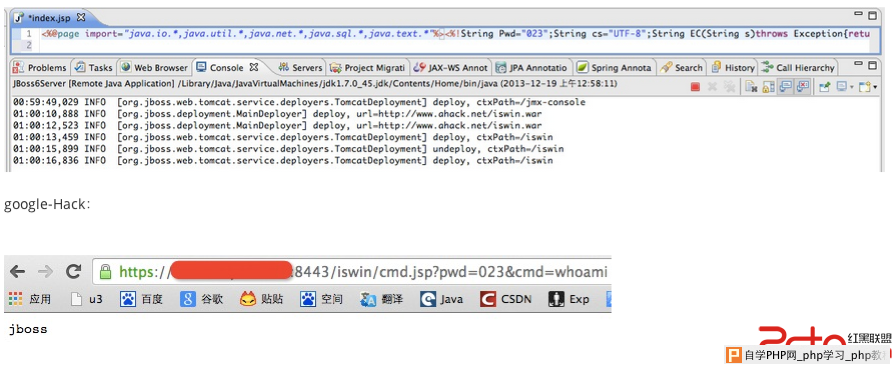Screen dimensions: 895x369
Task: Click the jboss output text
Action: [x=28, y=330]
